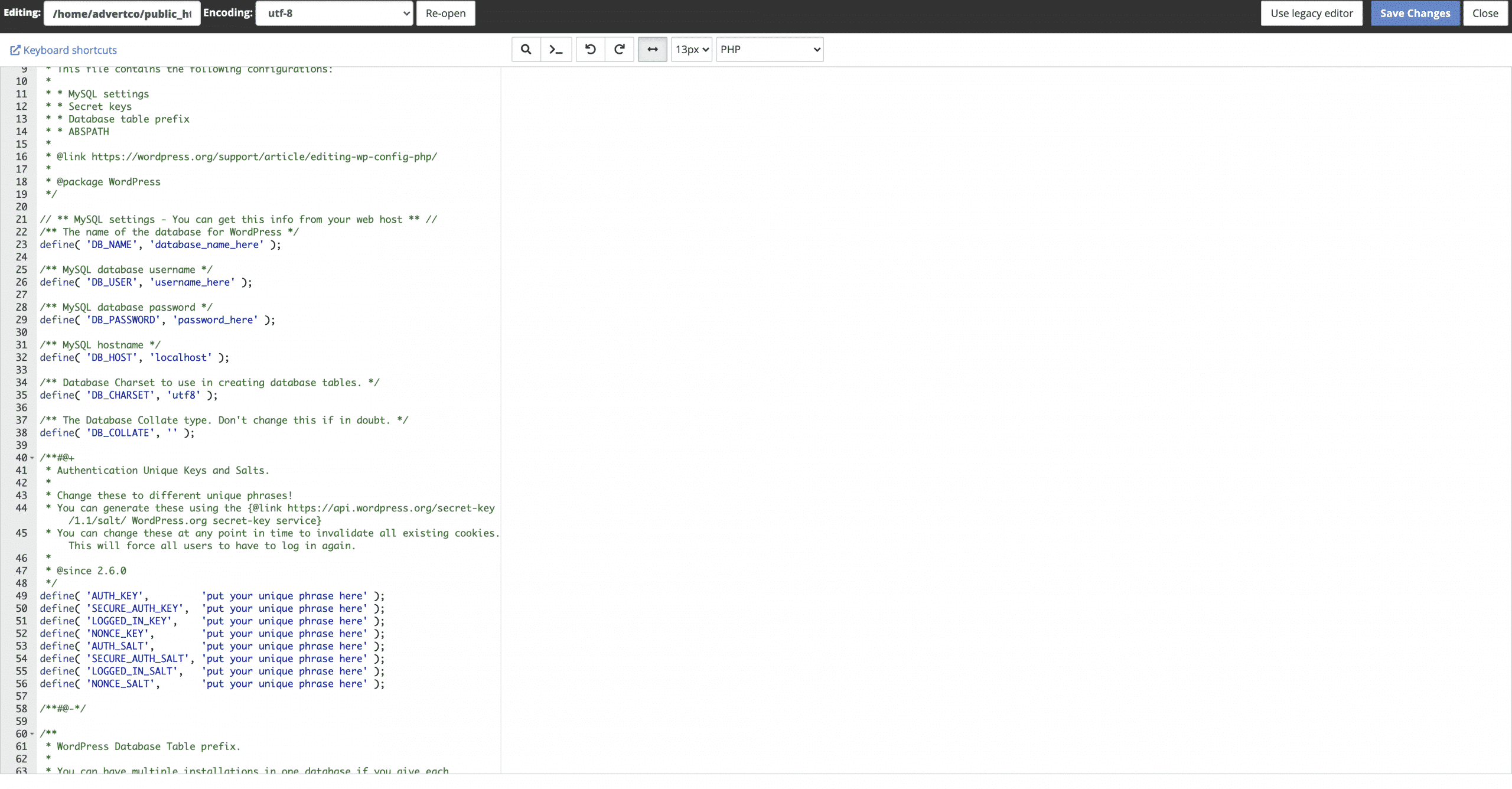1512x789 pixels.
Task: Click the external link icon beside Keyboard shortcuts
Action: coord(15,50)
